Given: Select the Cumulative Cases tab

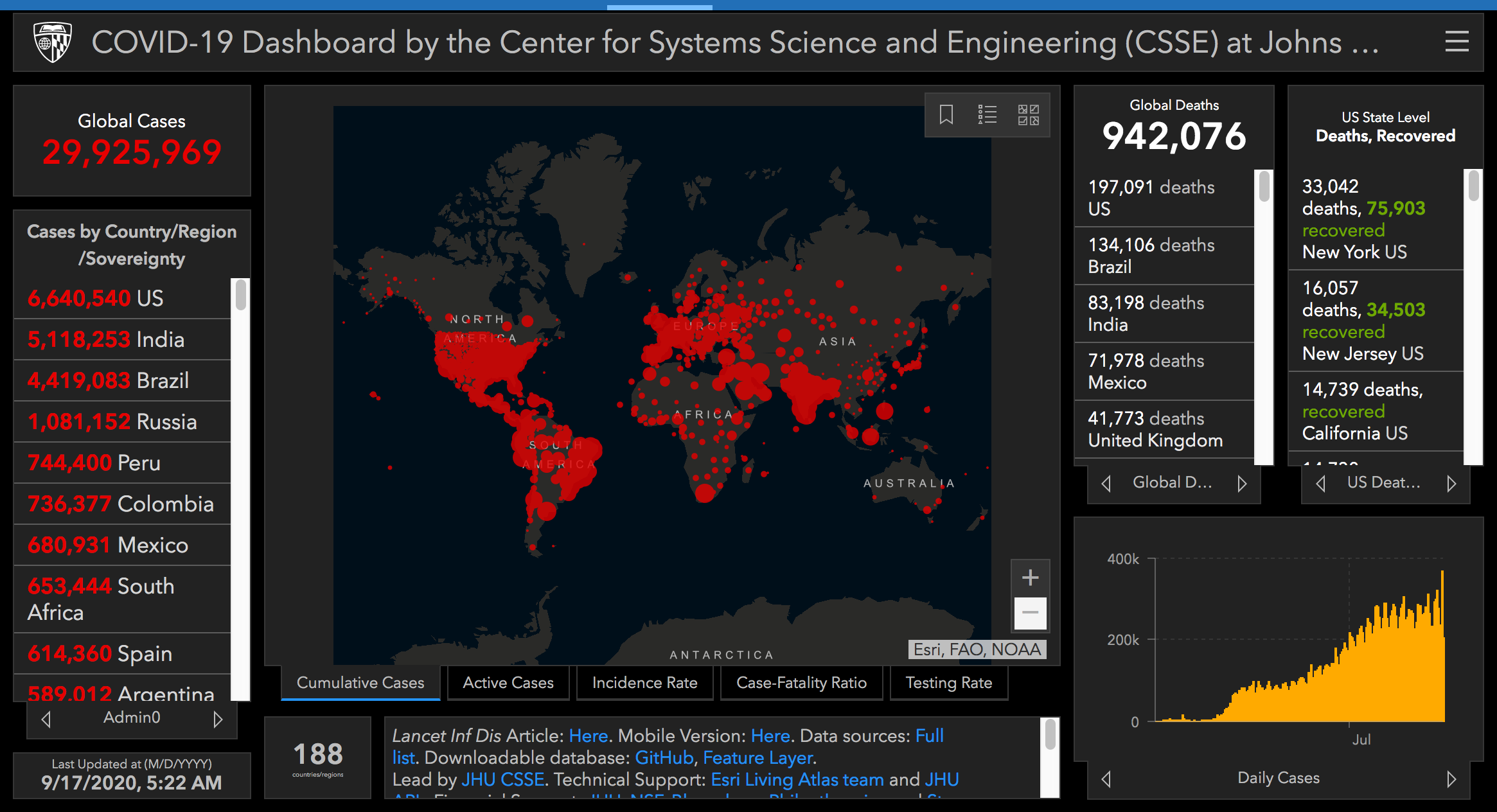Looking at the screenshot, I should (360, 683).
